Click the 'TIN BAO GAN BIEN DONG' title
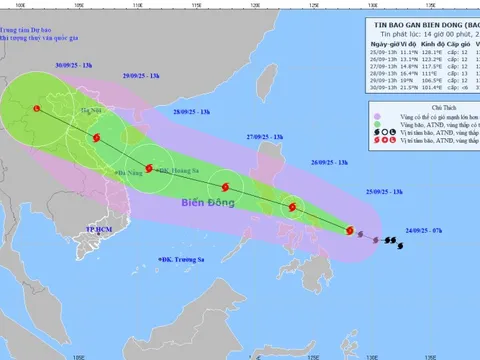The width and height of the screenshot is (480, 360). click(418, 25)
